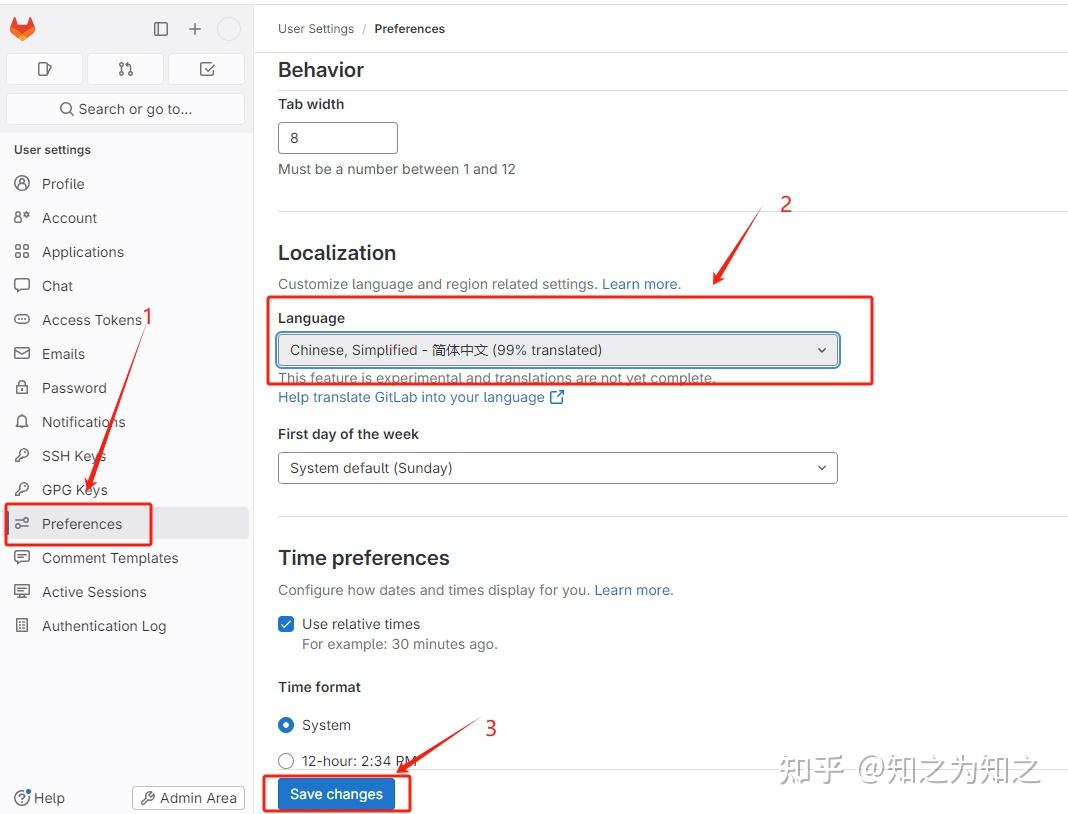Open assigned issues icon

44,69
